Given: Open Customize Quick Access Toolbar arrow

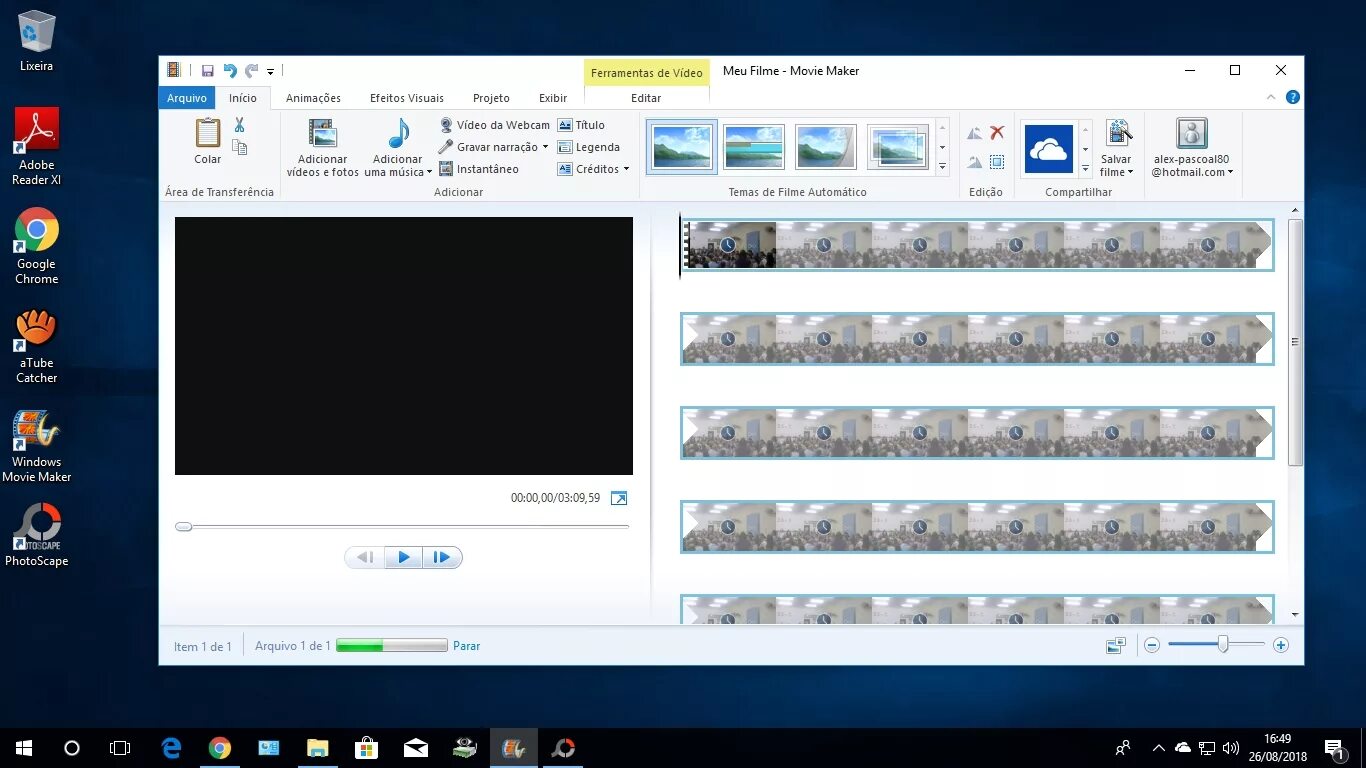Looking at the screenshot, I should coord(270,72).
